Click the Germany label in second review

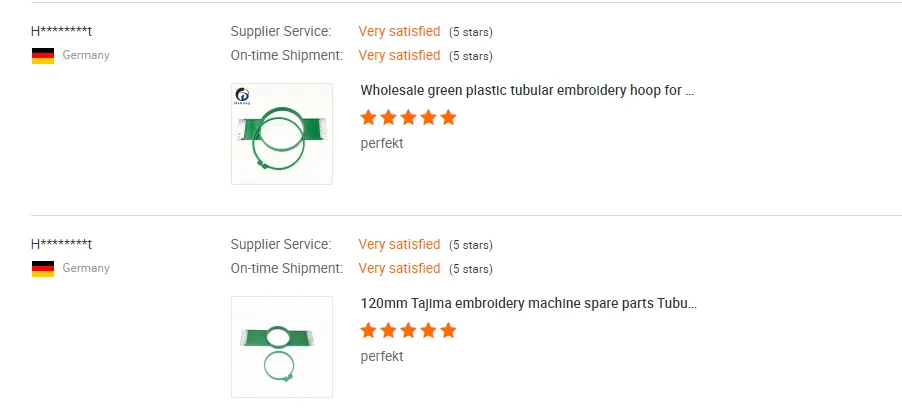pos(86,269)
